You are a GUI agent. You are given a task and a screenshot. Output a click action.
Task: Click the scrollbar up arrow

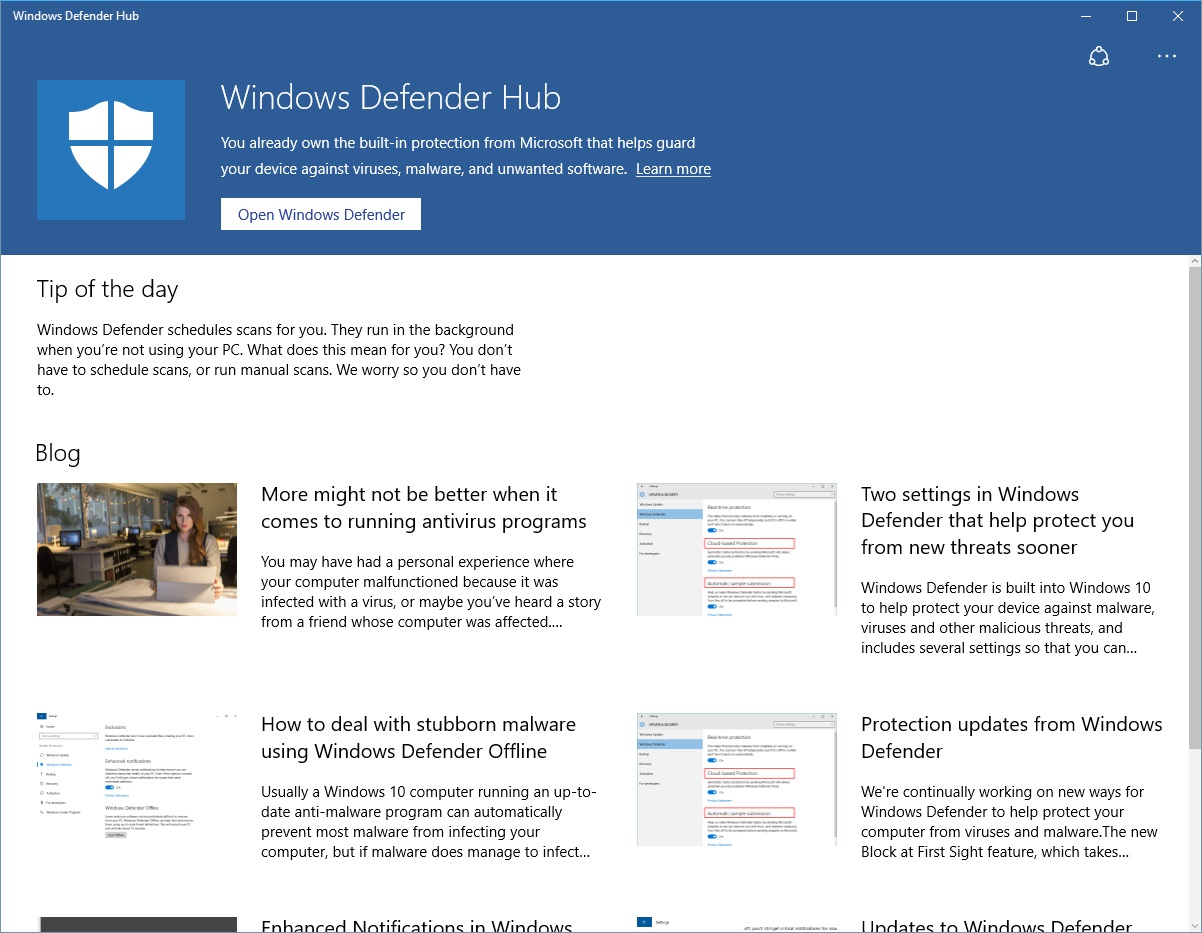[x=1194, y=261]
